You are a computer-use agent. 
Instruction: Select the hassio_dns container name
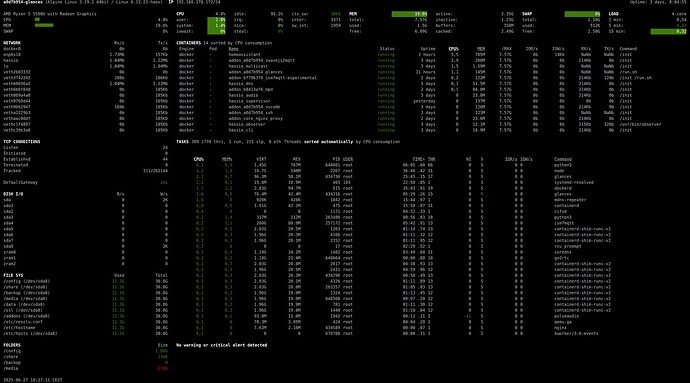241,84
